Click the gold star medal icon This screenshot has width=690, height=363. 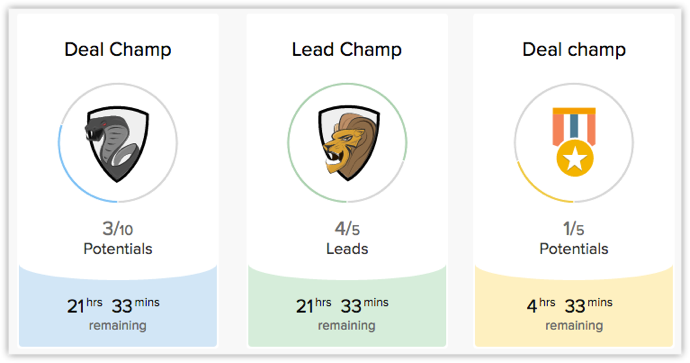tap(574, 142)
